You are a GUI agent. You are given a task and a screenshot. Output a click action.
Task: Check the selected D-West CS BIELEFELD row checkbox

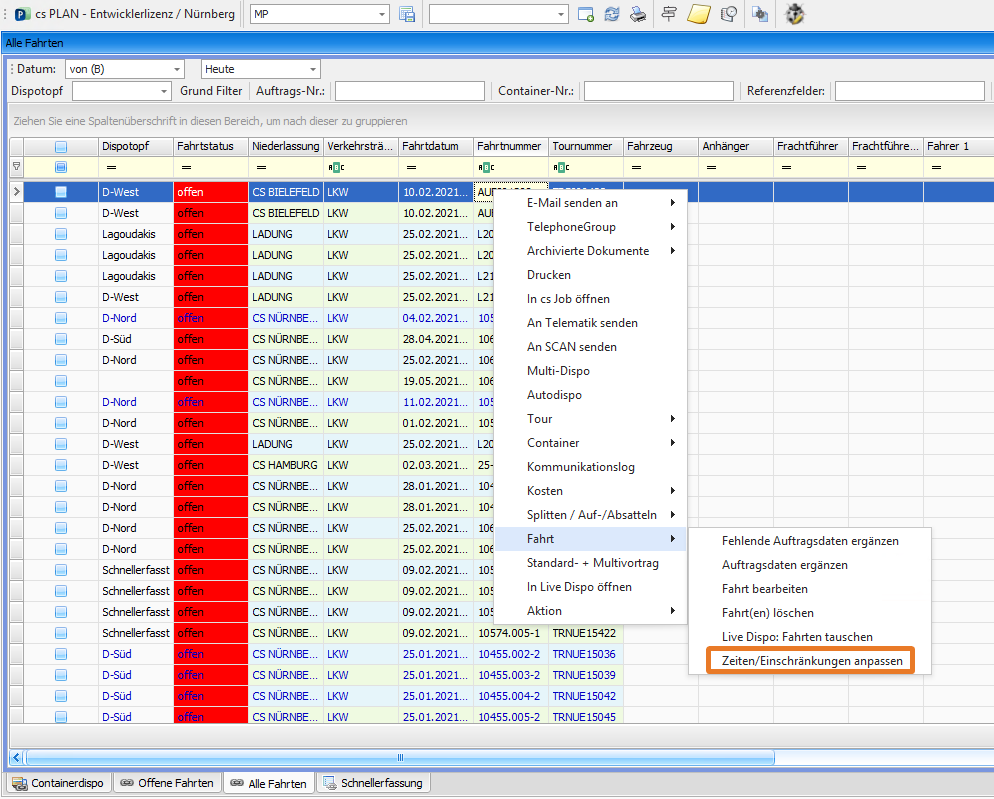[61, 191]
